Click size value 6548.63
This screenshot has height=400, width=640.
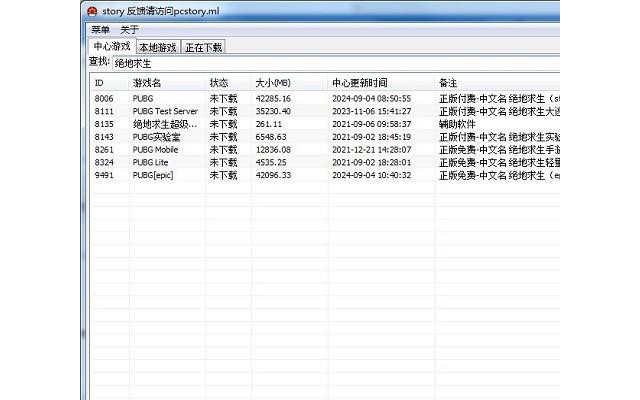(271, 137)
